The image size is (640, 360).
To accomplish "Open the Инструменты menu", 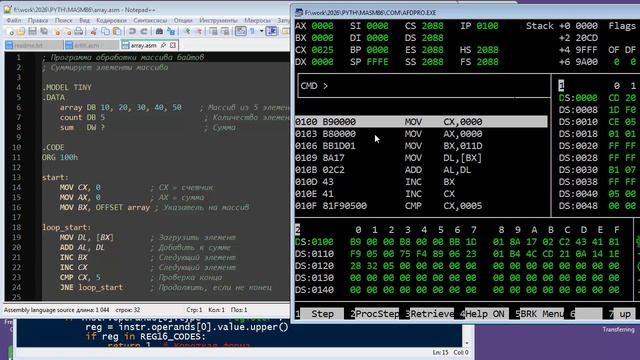I will tap(218, 20).
